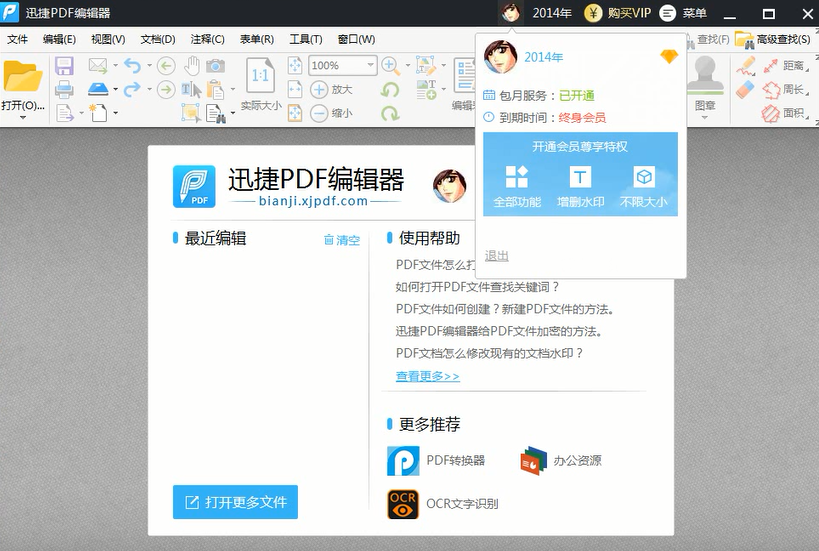Image resolution: width=819 pixels, height=551 pixels.
Task: Click the blue scanner icon
Action: pos(98,89)
